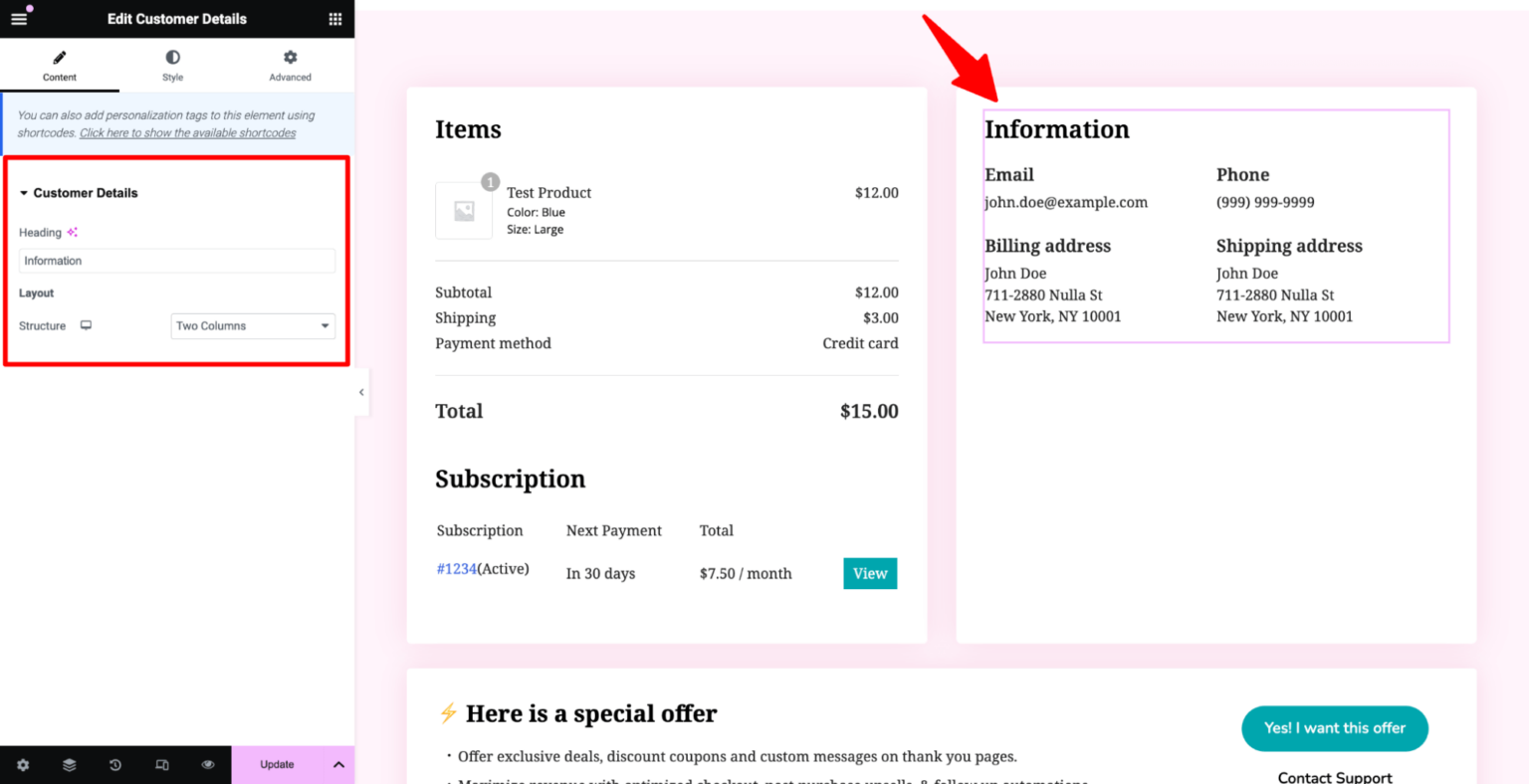This screenshot has width=1529, height=784.
Task: Click the desktop icon next to Structure
Action: 85,325
